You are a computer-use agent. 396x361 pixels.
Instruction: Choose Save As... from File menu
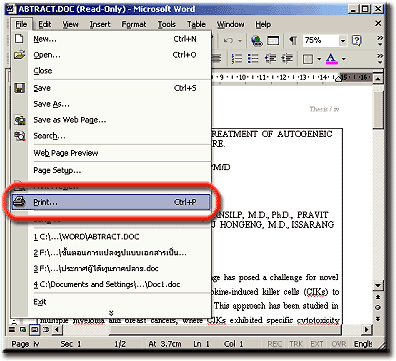tap(111, 104)
